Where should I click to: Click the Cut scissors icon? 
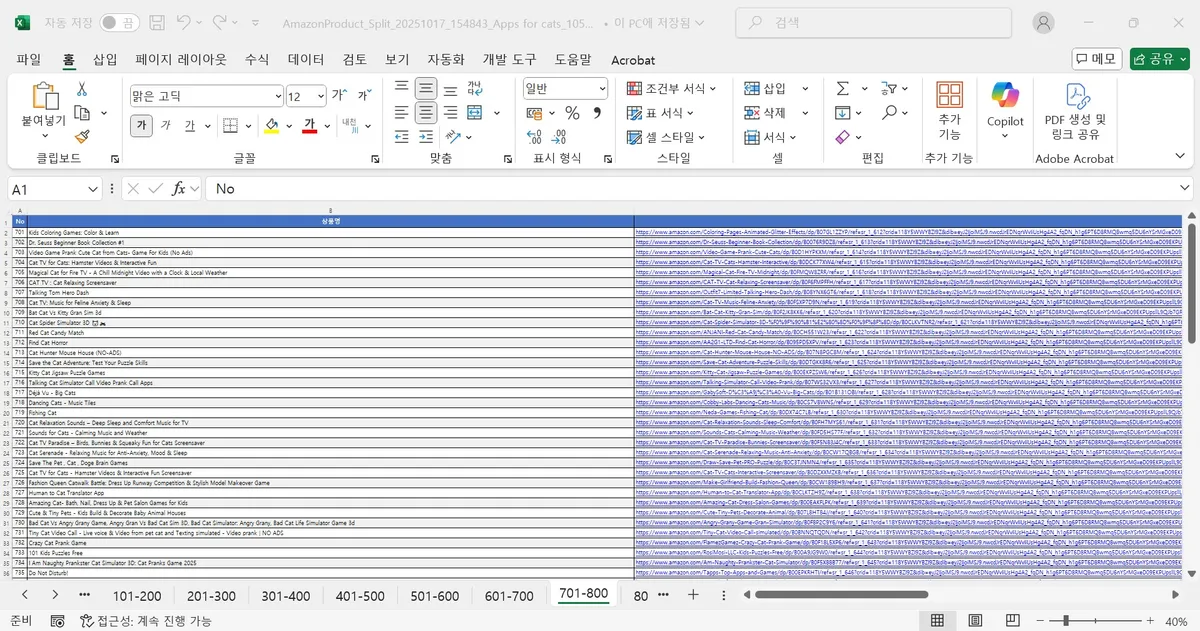point(82,89)
